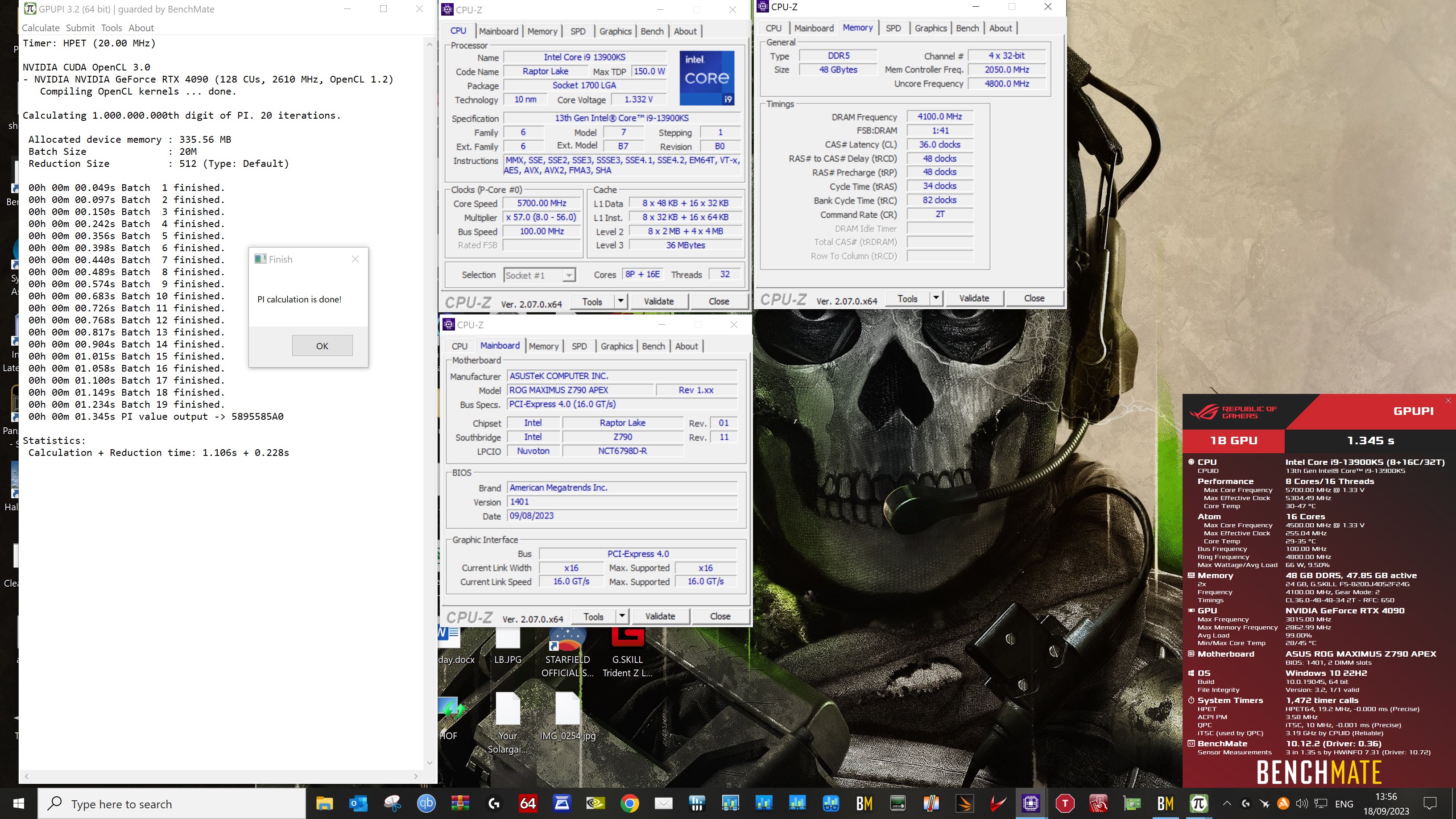The width and height of the screenshot is (1456, 819).
Task: Click Close in the CPU-Z Memory window
Action: pos(1034,298)
